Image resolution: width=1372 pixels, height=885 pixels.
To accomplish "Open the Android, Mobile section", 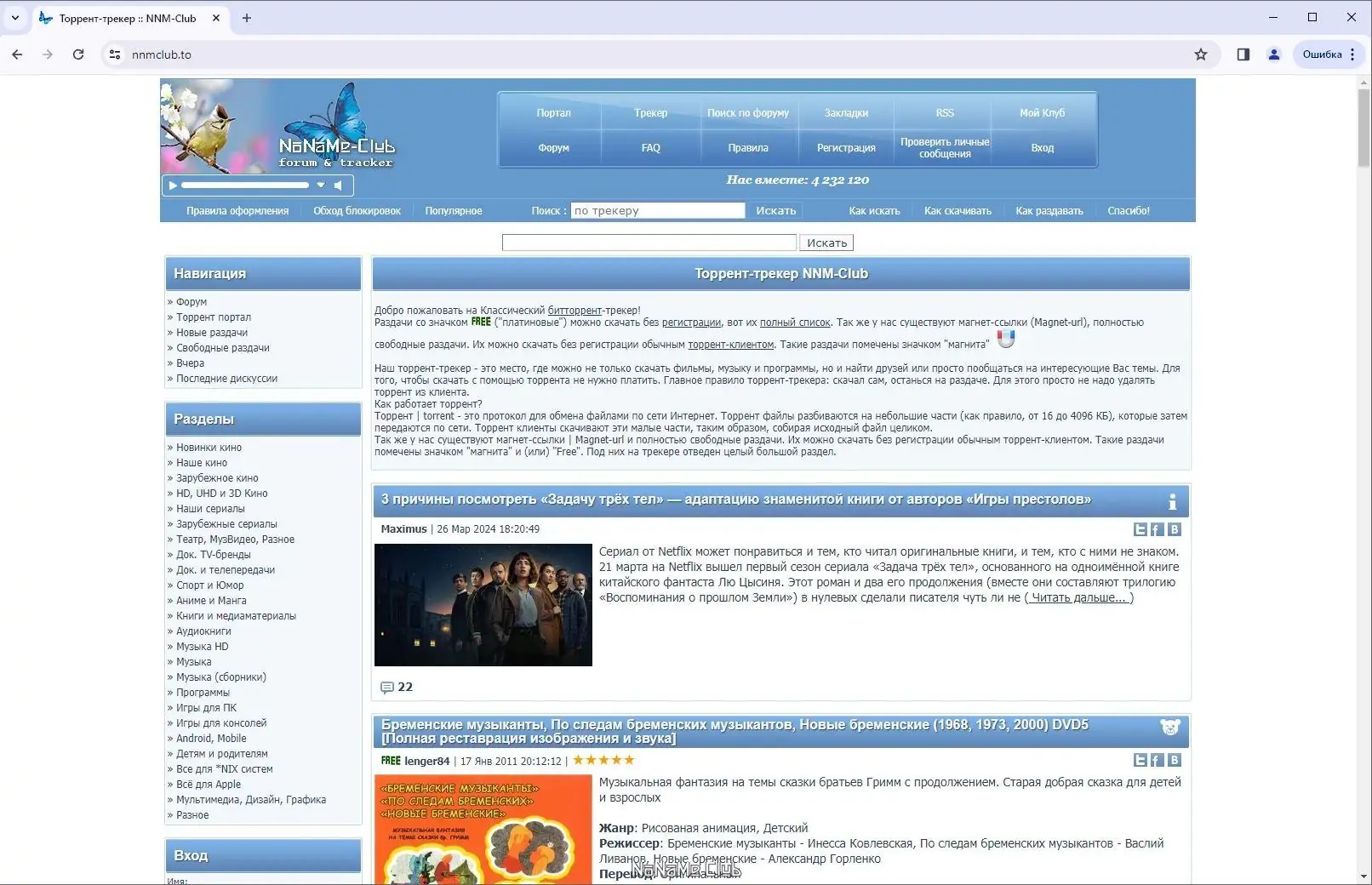I will [x=211, y=739].
